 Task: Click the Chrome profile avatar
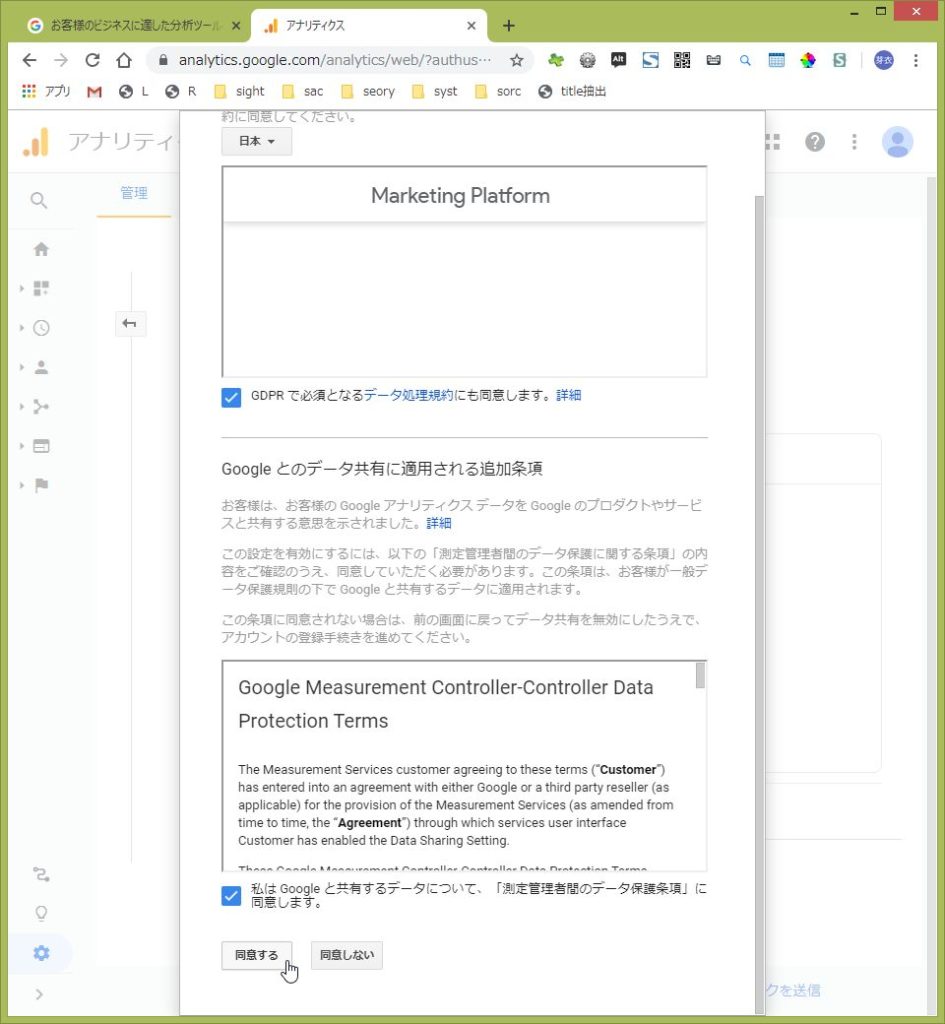884,61
